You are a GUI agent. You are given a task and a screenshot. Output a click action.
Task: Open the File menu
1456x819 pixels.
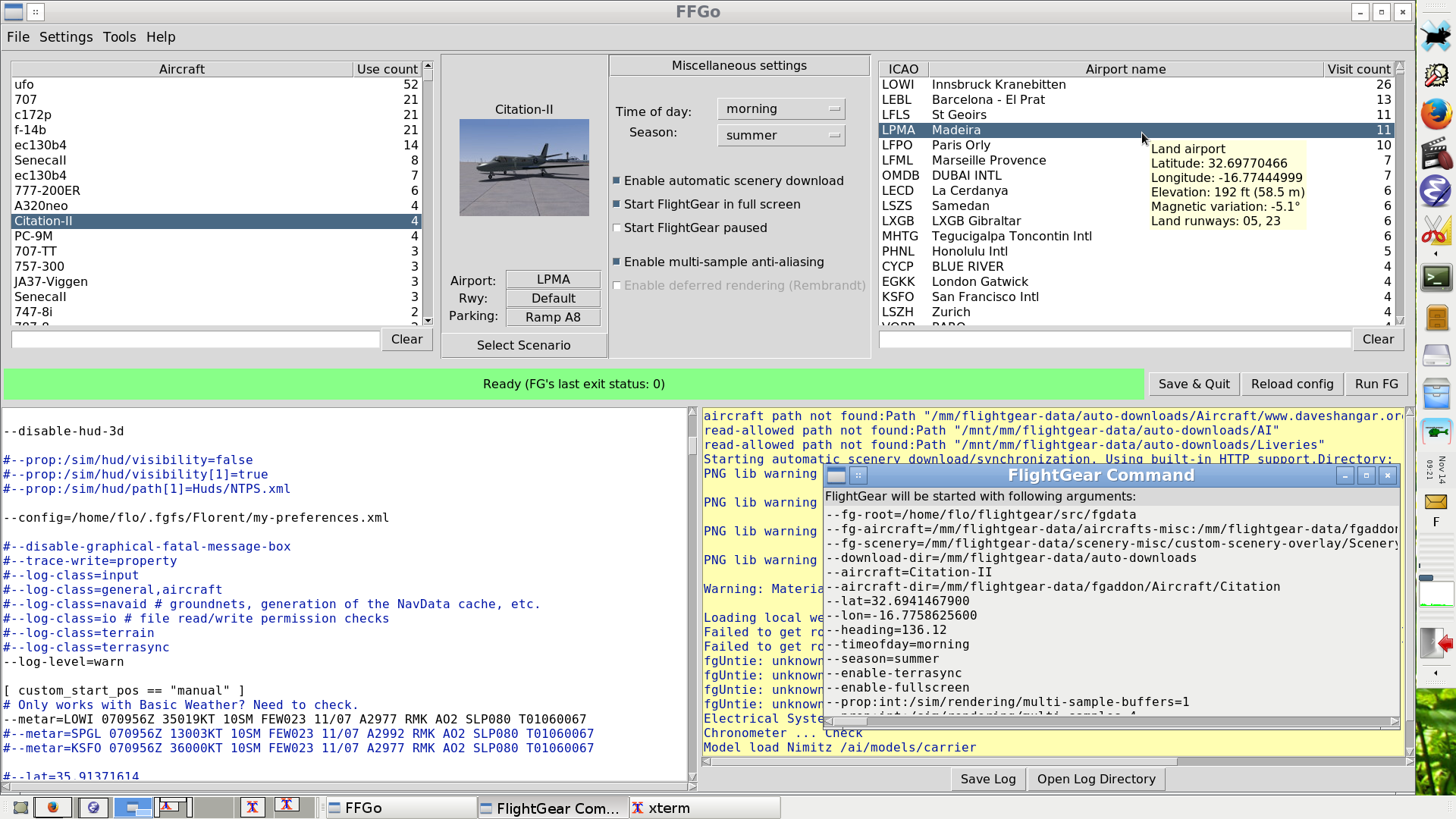tap(18, 37)
